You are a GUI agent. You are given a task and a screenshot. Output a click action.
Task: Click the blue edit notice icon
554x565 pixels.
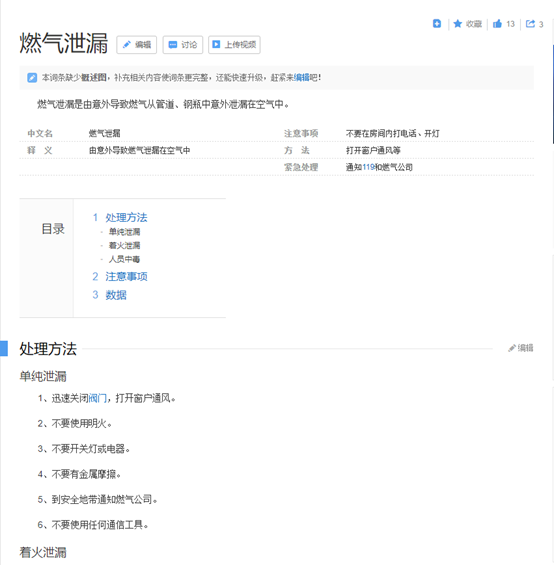click(x=32, y=77)
